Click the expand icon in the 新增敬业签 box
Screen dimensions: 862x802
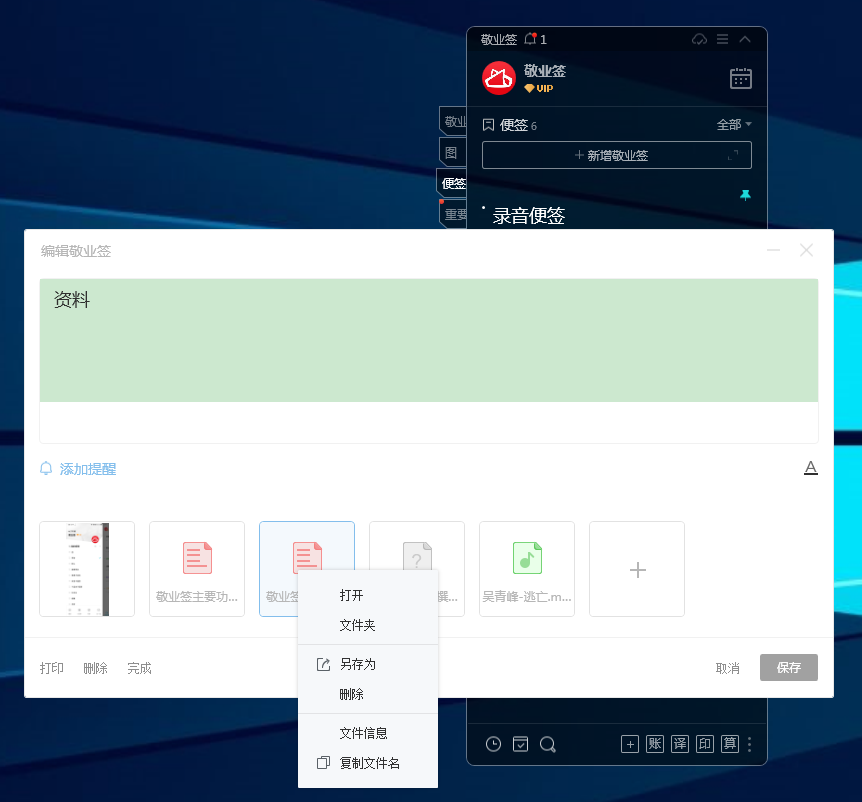(733, 155)
